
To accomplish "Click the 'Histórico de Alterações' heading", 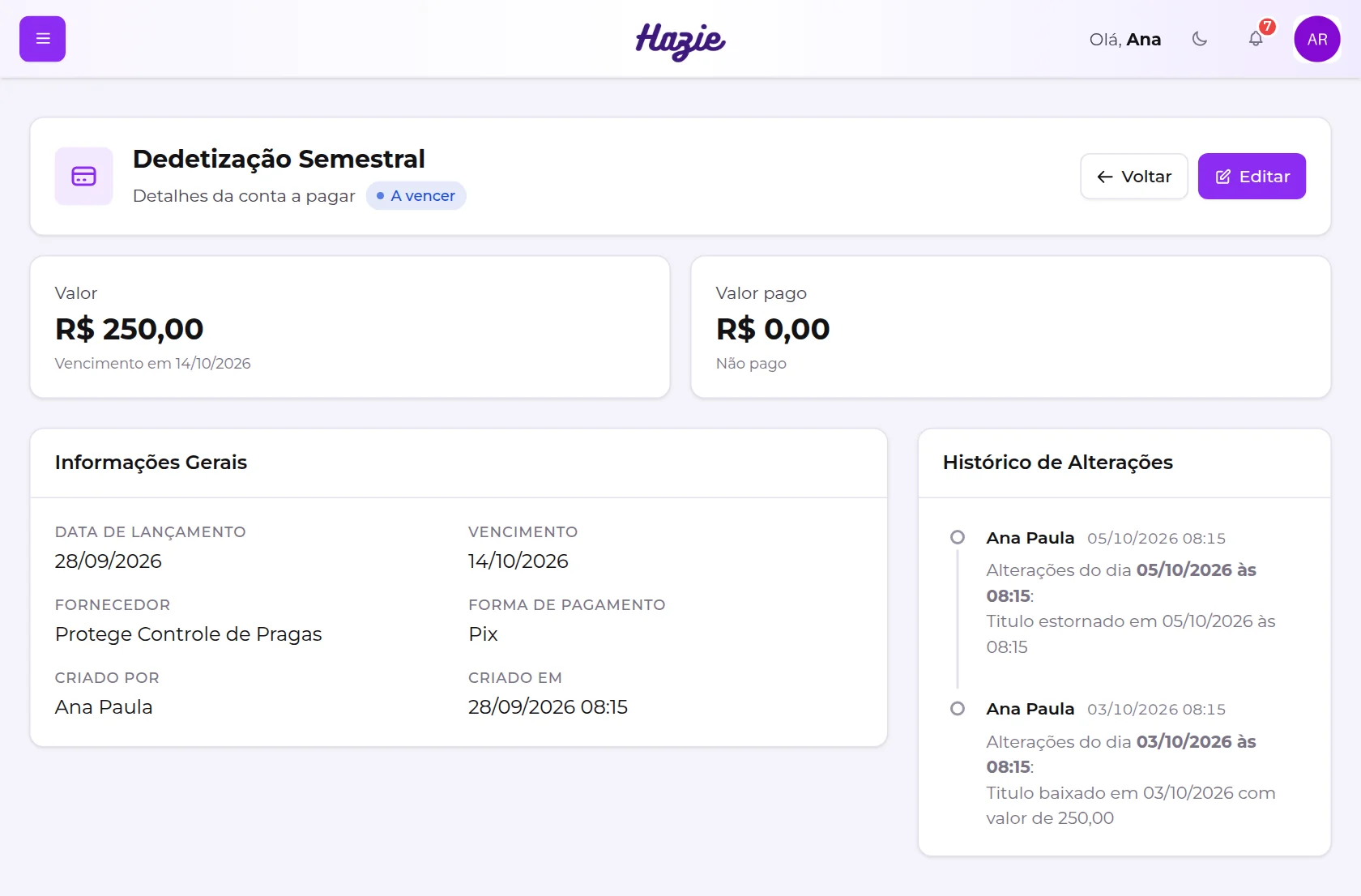I will [1058, 463].
